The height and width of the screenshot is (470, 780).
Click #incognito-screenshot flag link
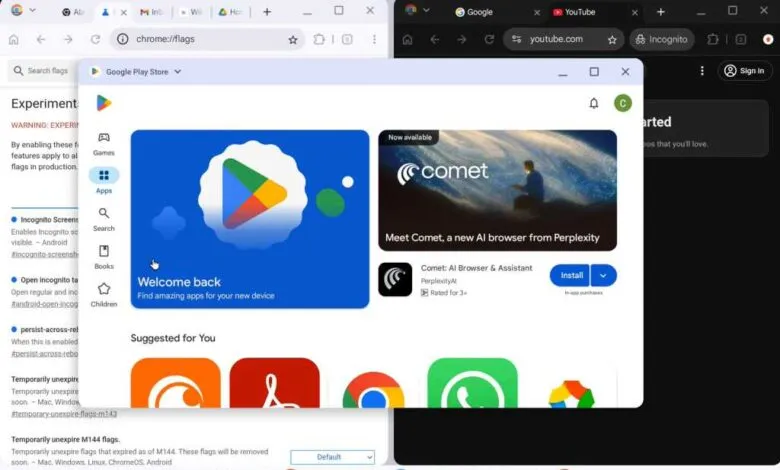tap(45, 254)
